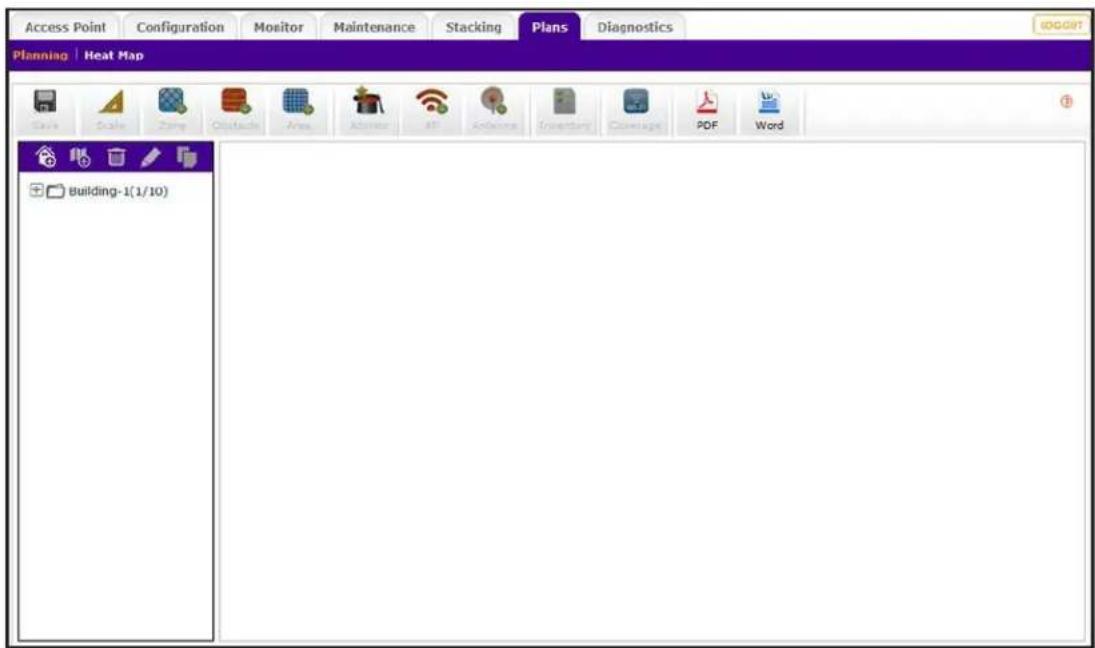Open the Diagnostics tab
The image size is (1095, 648).
click(x=635, y=27)
